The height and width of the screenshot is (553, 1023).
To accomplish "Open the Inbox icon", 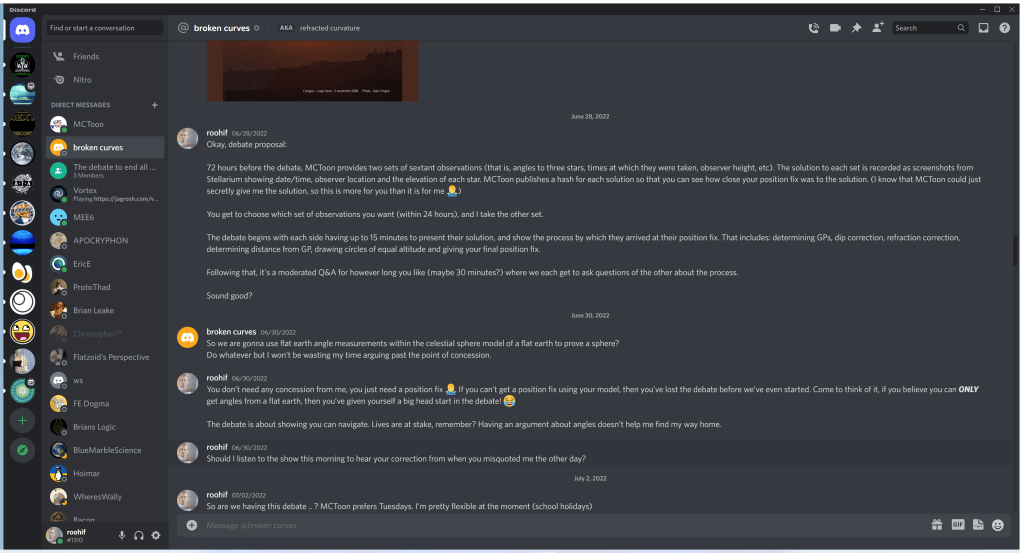I will point(983,28).
